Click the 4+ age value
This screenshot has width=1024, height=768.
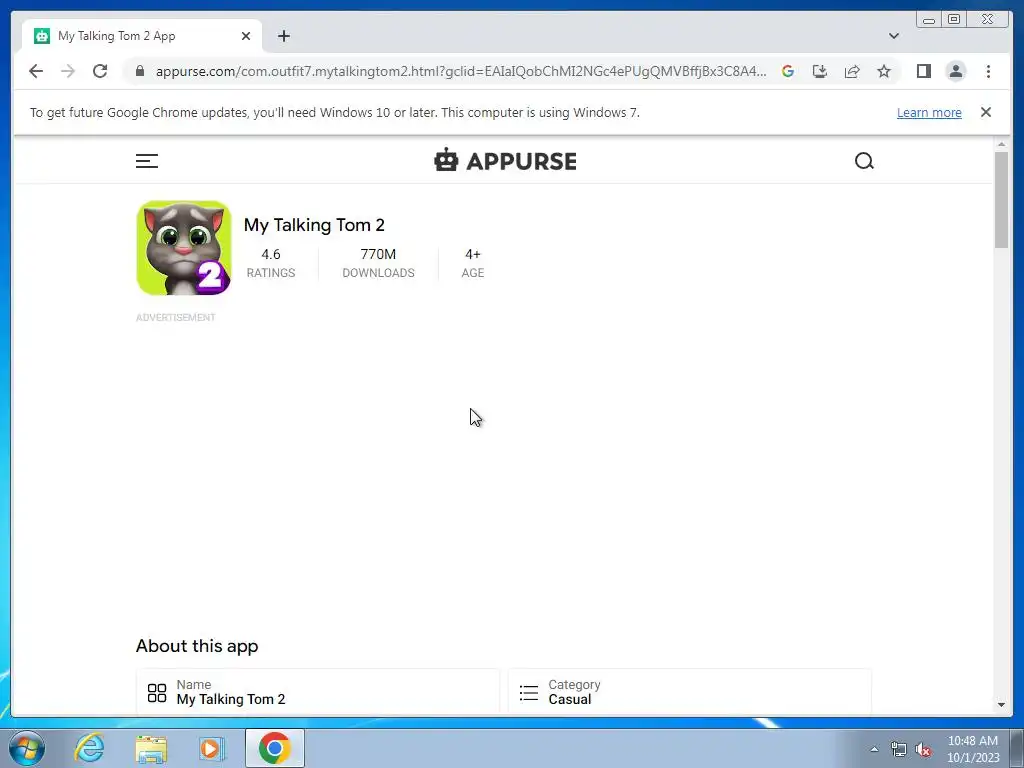[x=473, y=254]
